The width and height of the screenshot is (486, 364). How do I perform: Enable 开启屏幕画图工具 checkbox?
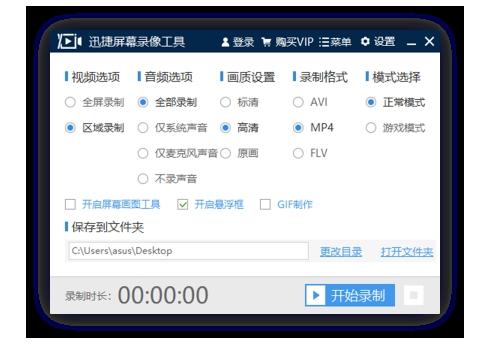[x=70, y=204]
